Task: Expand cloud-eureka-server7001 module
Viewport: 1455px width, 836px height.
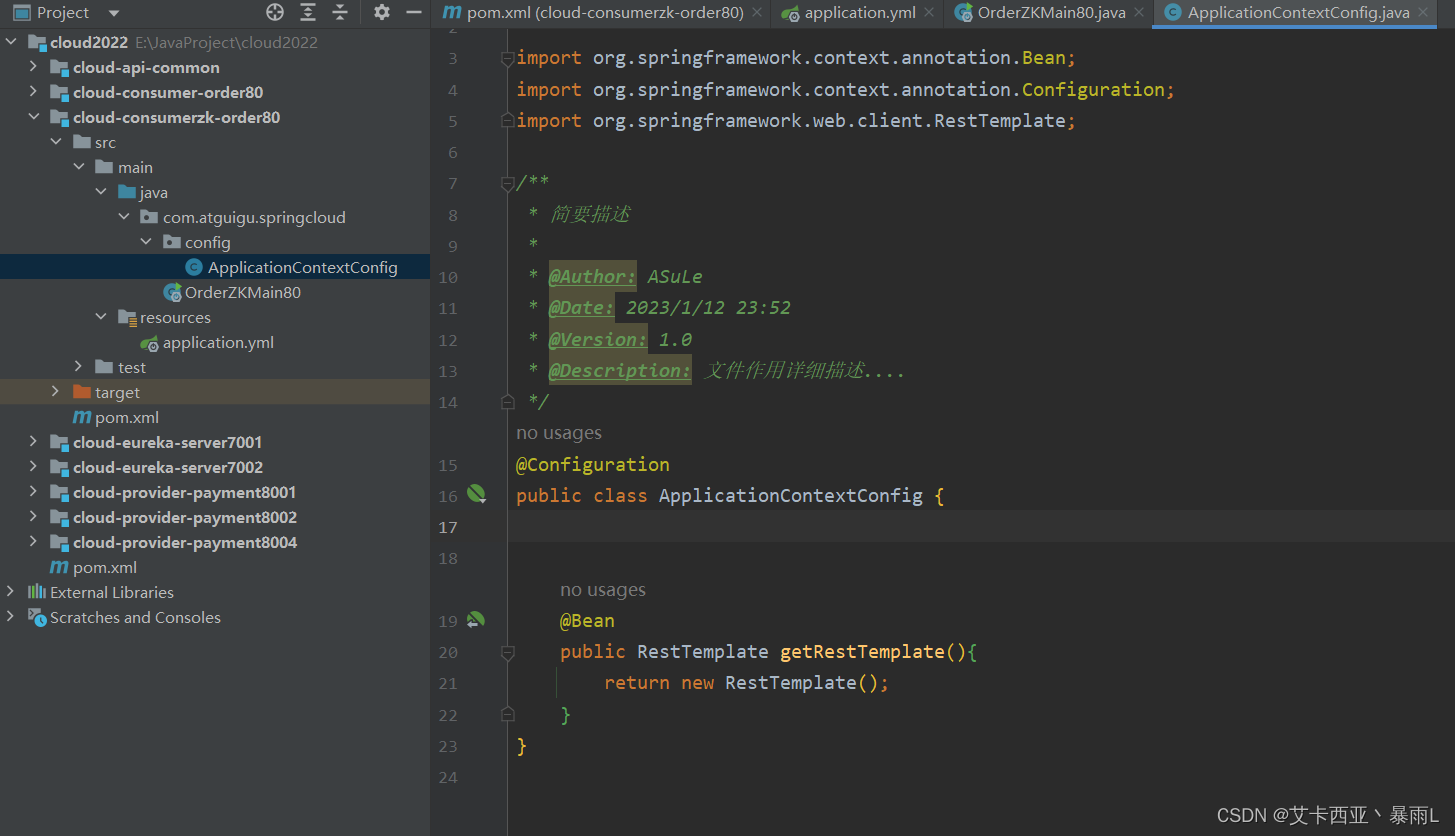Action: (x=33, y=442)
